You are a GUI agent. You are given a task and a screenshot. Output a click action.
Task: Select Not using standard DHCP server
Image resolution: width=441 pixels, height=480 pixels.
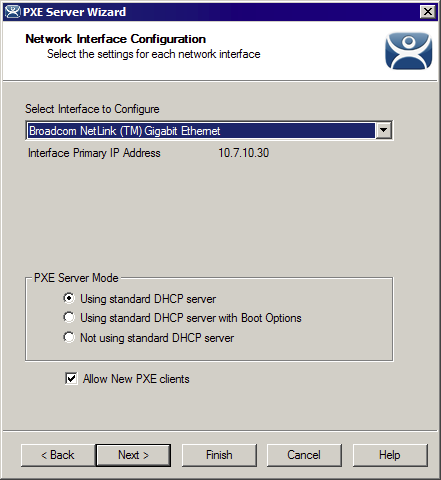pyautogui.click(x=69, y=337)
